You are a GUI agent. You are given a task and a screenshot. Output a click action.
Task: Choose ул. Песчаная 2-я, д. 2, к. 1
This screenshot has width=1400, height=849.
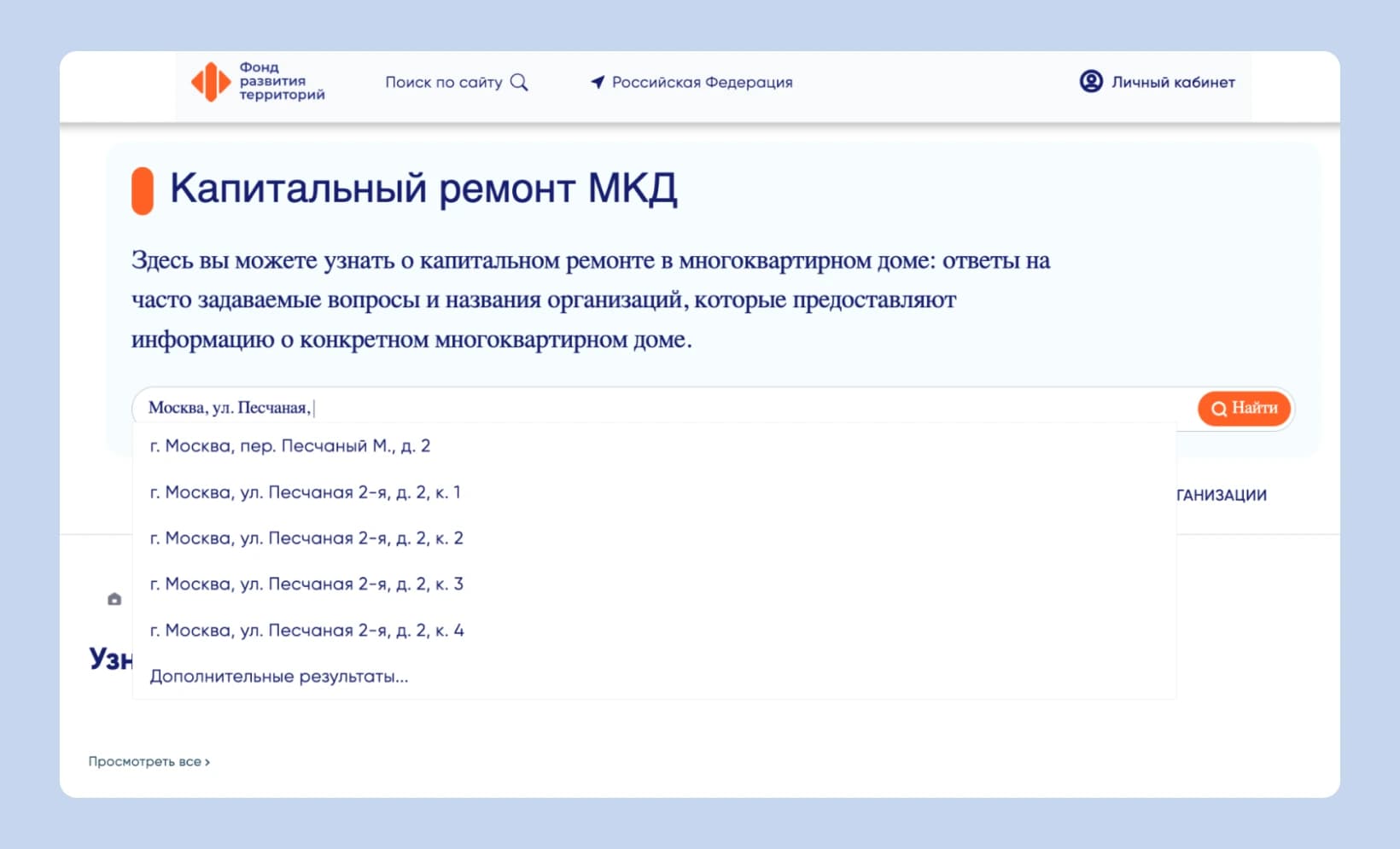(305, 492)
